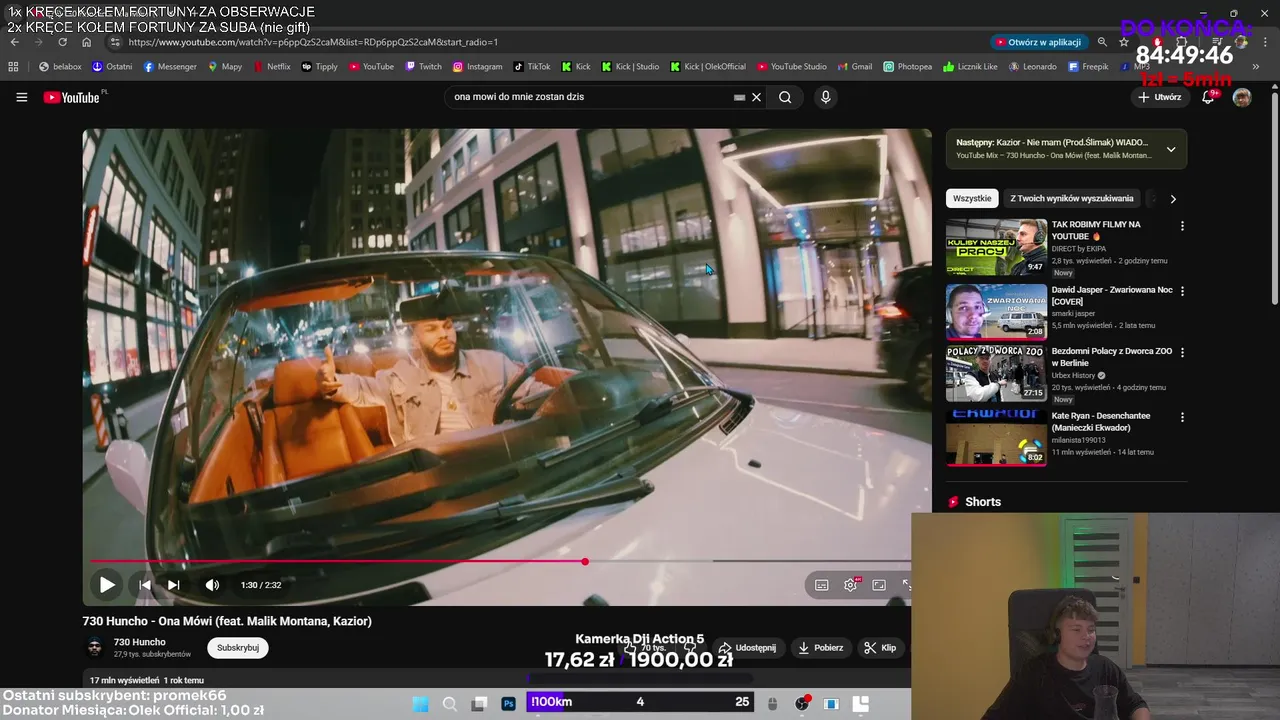Viewport: 1280px width, 720px height.
Task: Open the Twitch bookmark
Action: coord(423,67)
